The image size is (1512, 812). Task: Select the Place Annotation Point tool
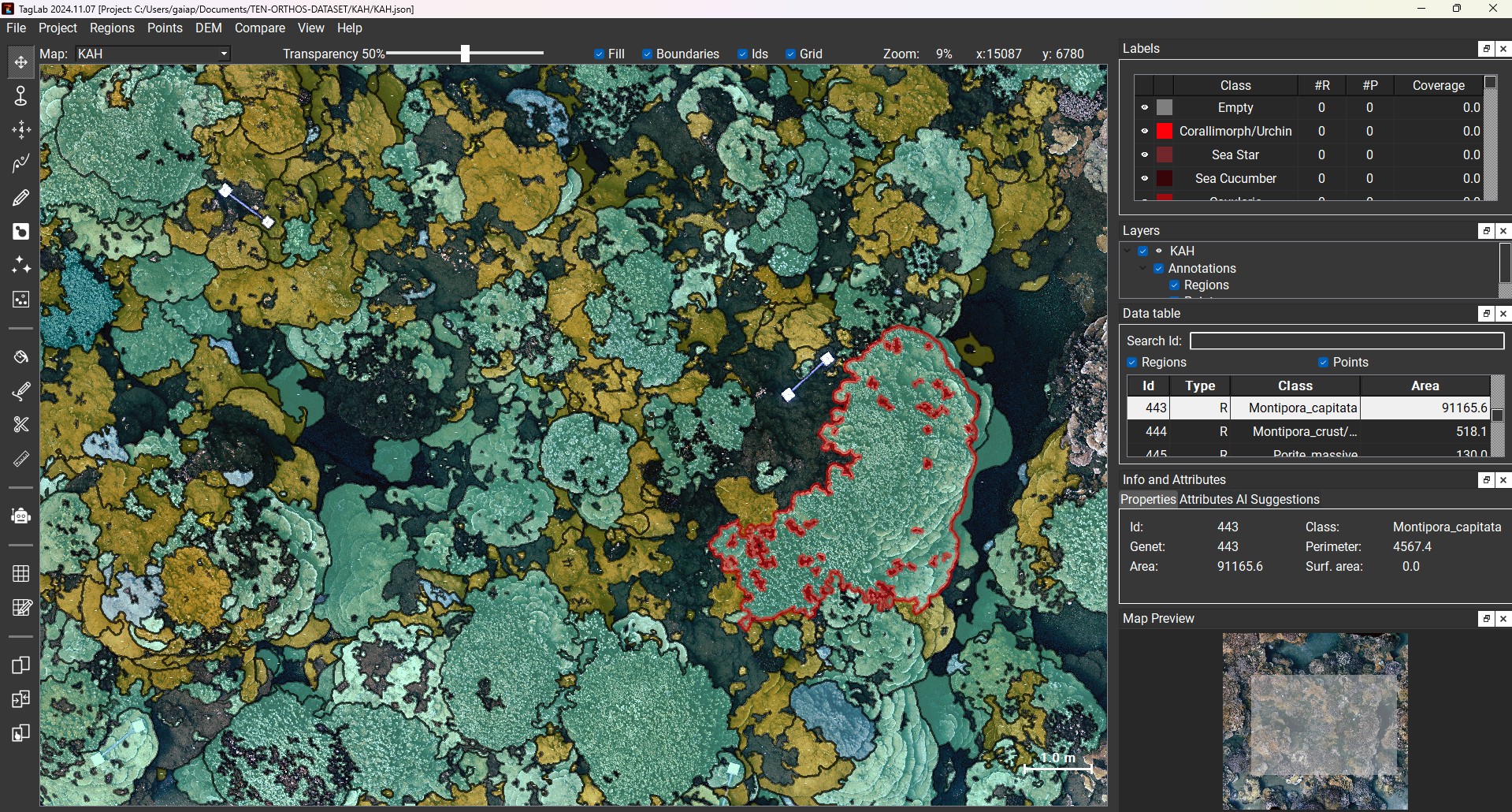click(x=21, y=96)
